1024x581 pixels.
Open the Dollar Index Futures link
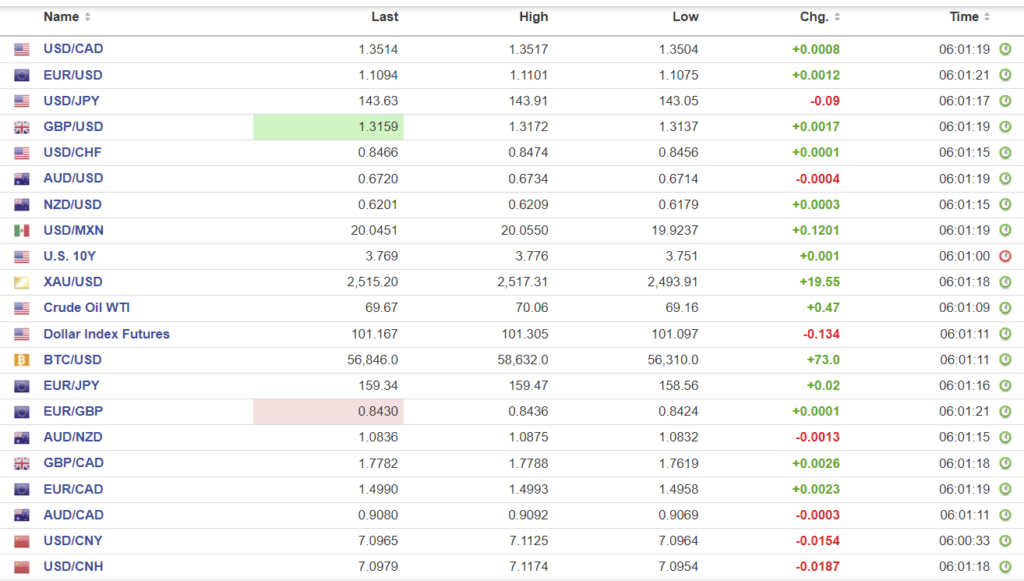coord(106,334)
